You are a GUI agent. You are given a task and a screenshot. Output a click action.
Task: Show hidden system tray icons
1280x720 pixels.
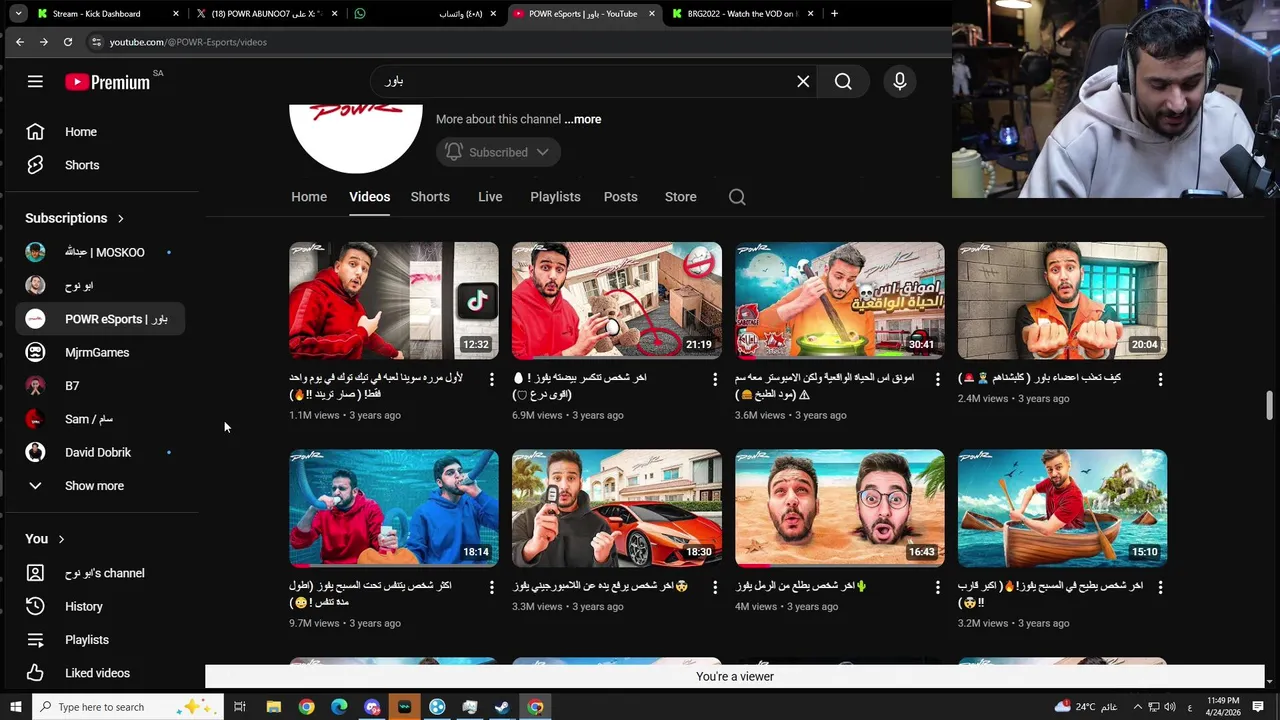click(x=1137, y=707)
